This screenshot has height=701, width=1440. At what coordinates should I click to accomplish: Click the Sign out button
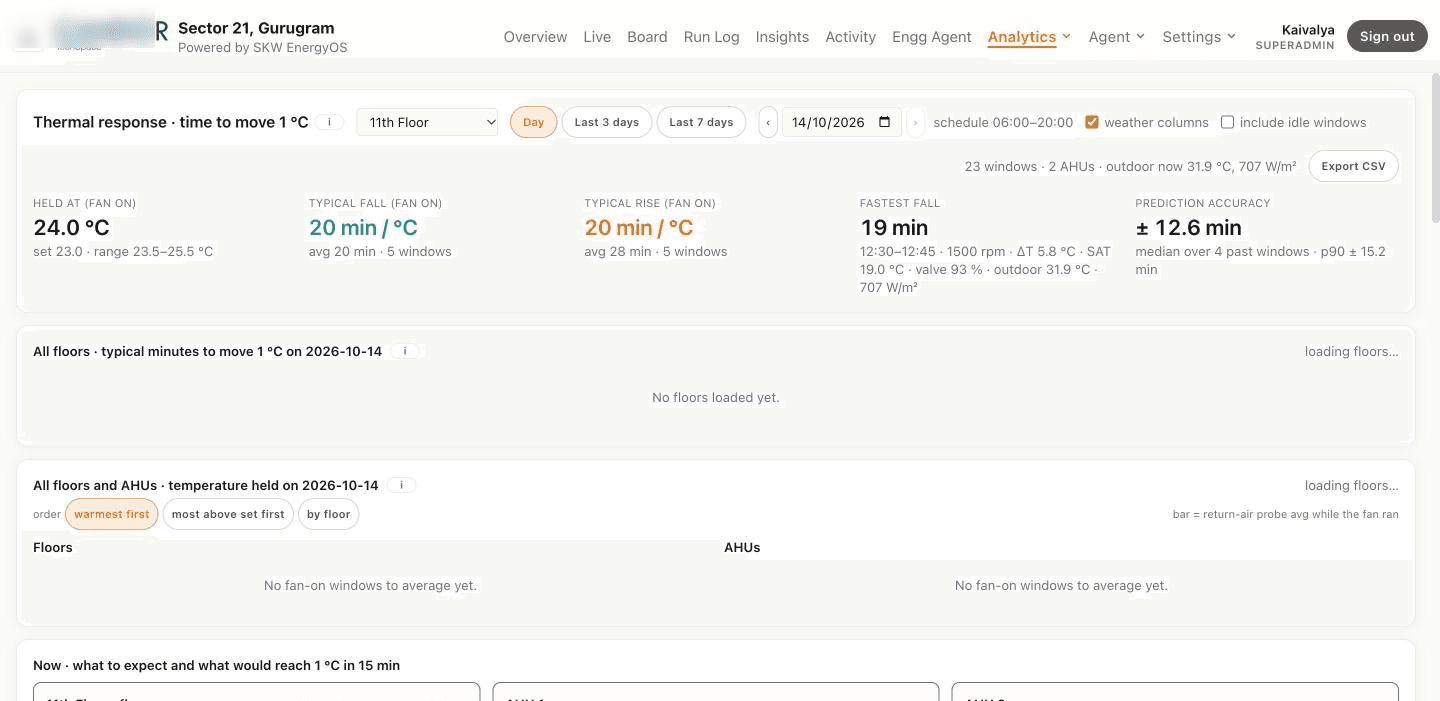(x=1387, y=36)
